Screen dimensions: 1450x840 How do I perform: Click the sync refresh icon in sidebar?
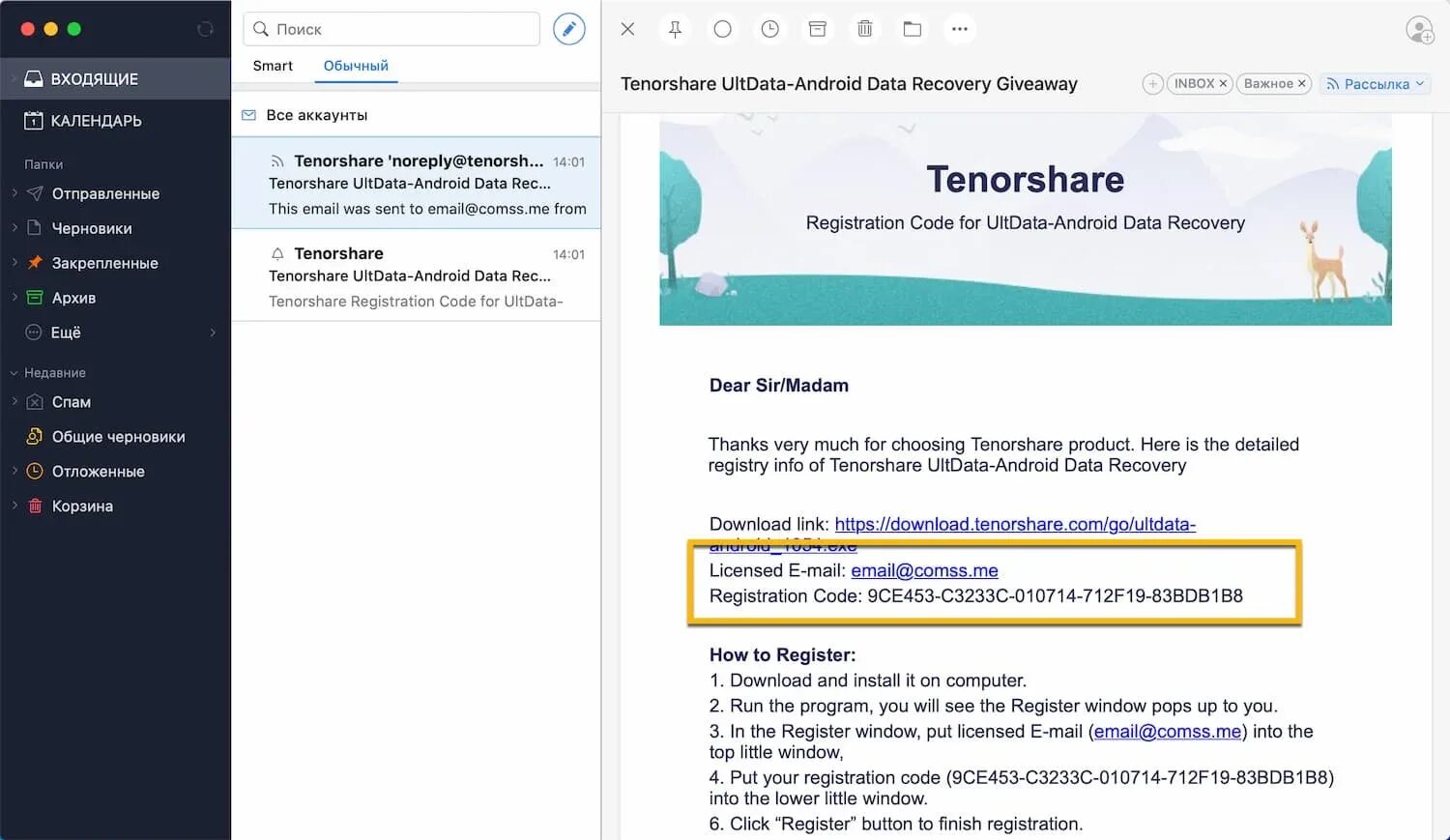click(x=205, y=29)
